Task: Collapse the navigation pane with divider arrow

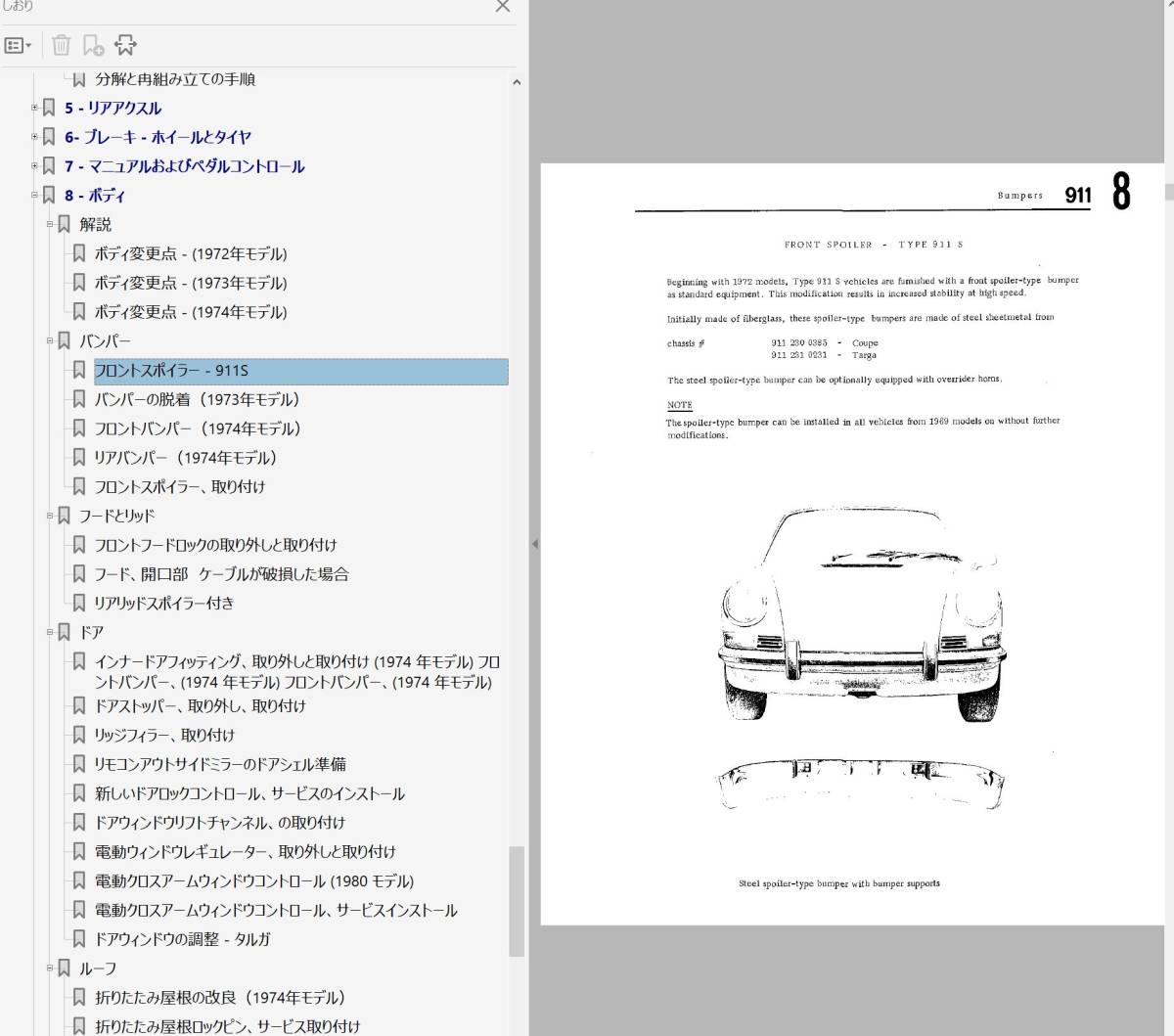Action: (x=534, y=544)
